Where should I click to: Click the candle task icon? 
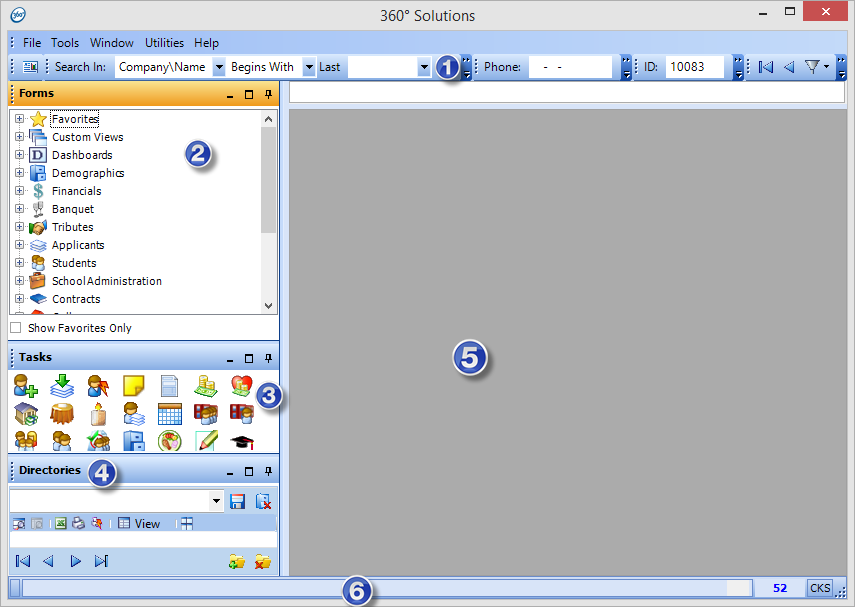[x=98, y=414]
